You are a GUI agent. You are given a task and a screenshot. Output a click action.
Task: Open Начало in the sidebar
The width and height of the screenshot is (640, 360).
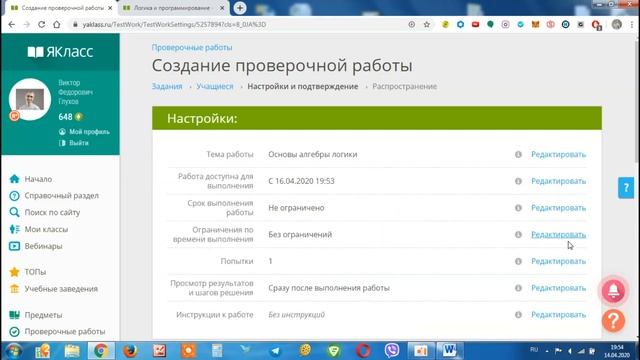(x=38, y=179)
